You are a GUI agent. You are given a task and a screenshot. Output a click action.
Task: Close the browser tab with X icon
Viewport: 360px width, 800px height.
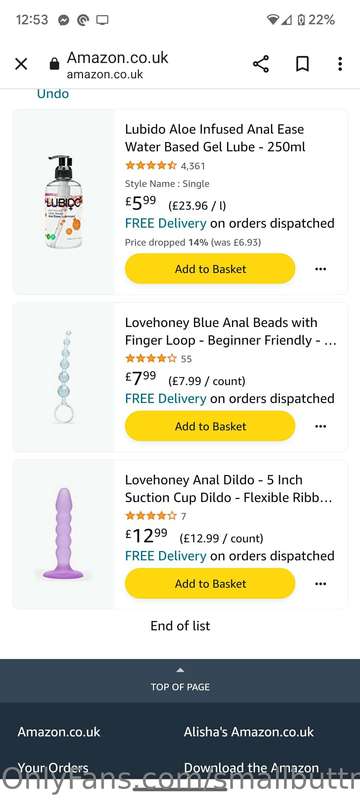(21, 64)
